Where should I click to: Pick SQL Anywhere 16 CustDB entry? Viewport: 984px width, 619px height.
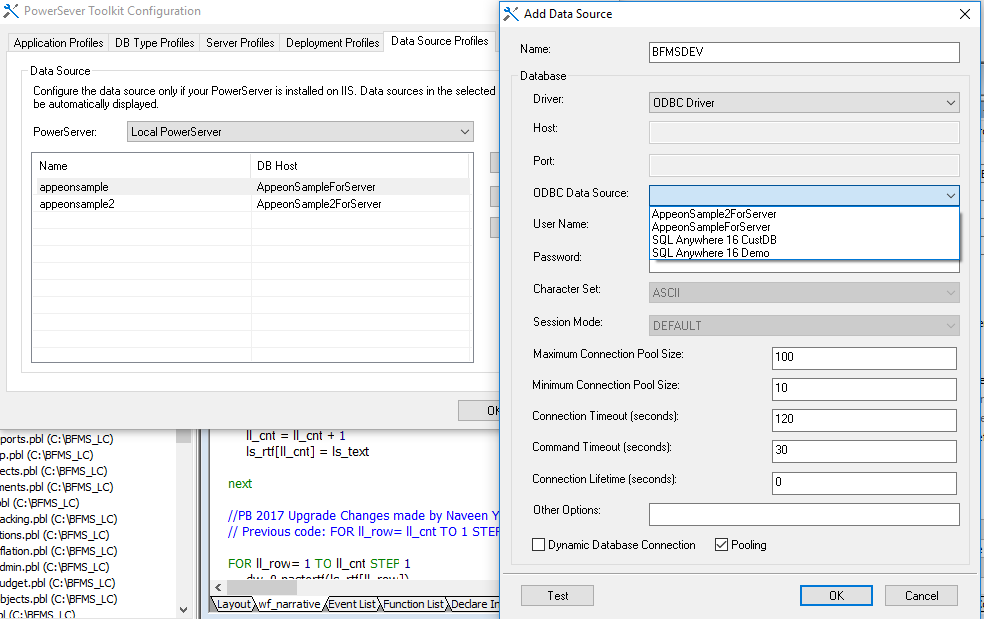(x=714, y=240)
